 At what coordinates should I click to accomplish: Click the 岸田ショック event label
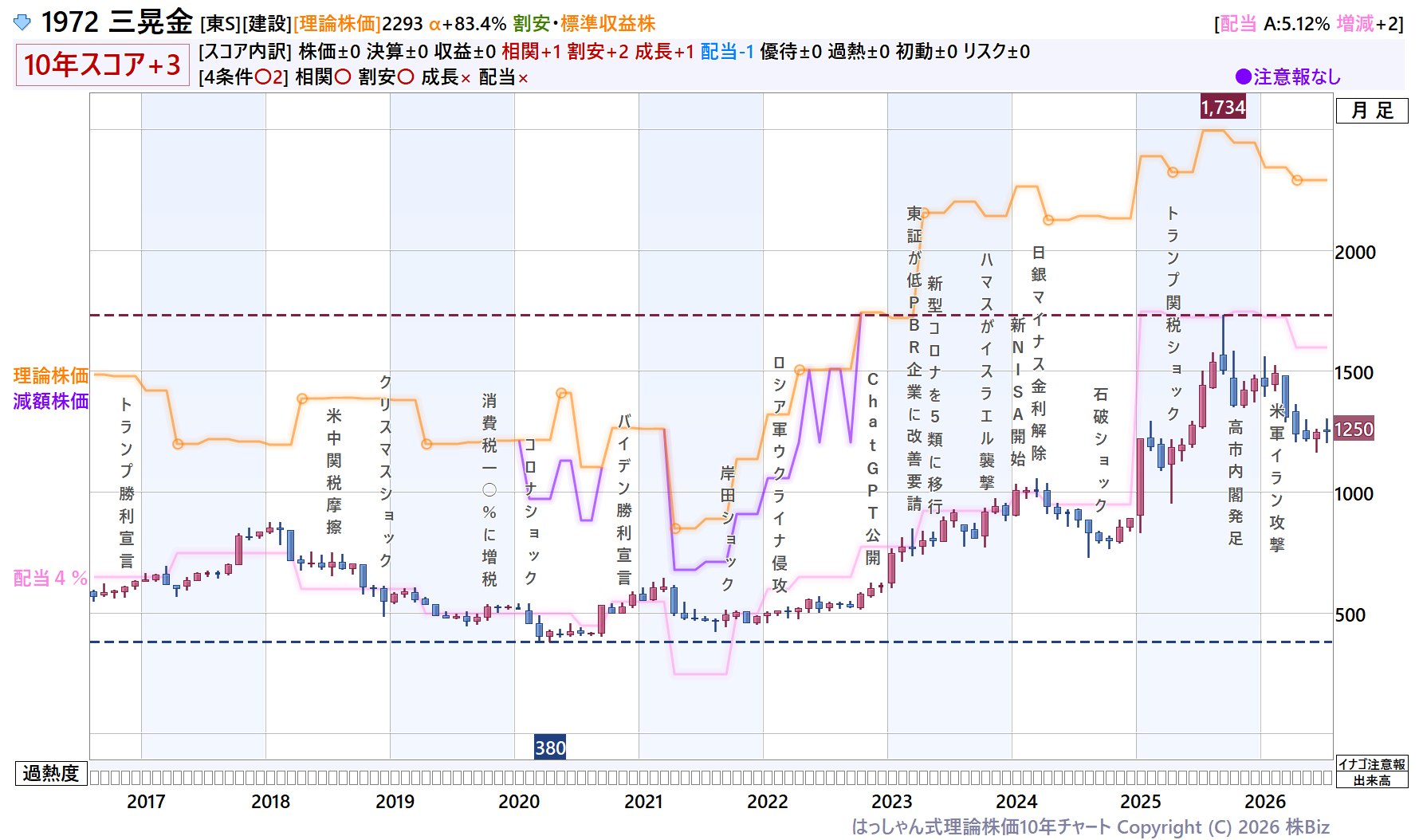coord(728,528)
